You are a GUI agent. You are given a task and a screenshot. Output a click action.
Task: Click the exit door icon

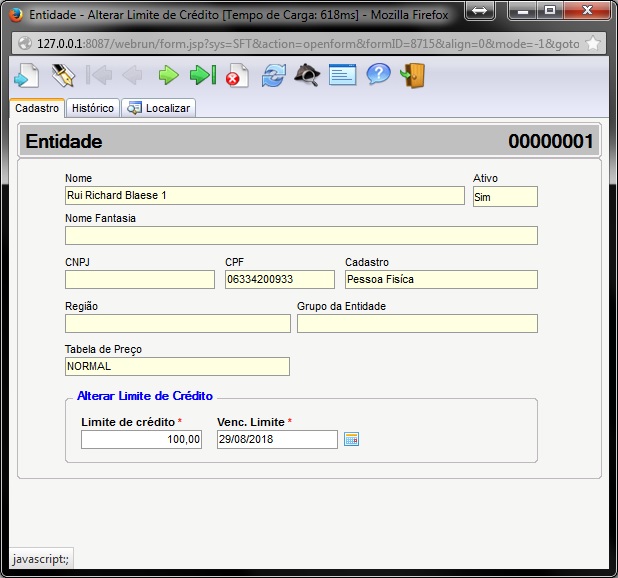click(x=412, y=75)
